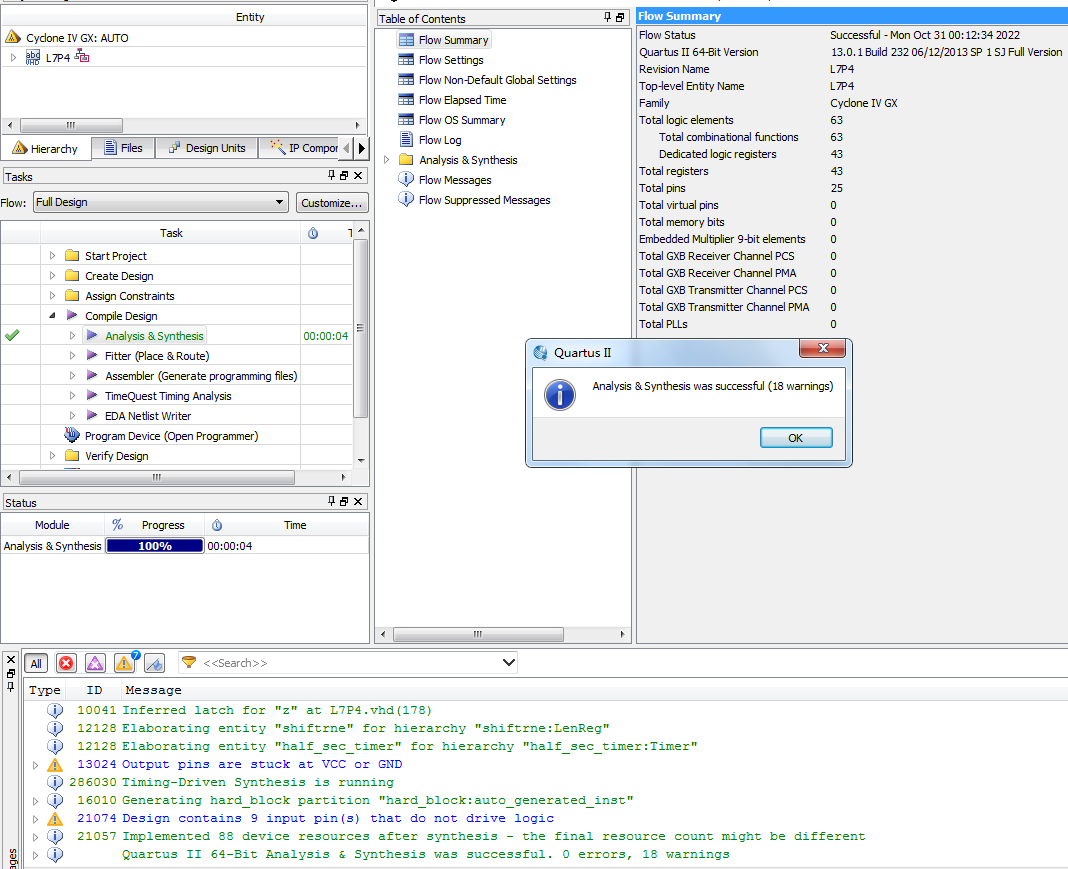Toggle the error messages filter (red X)
1068x869 pixels.
pyautogui.click(x=66, y=663)
